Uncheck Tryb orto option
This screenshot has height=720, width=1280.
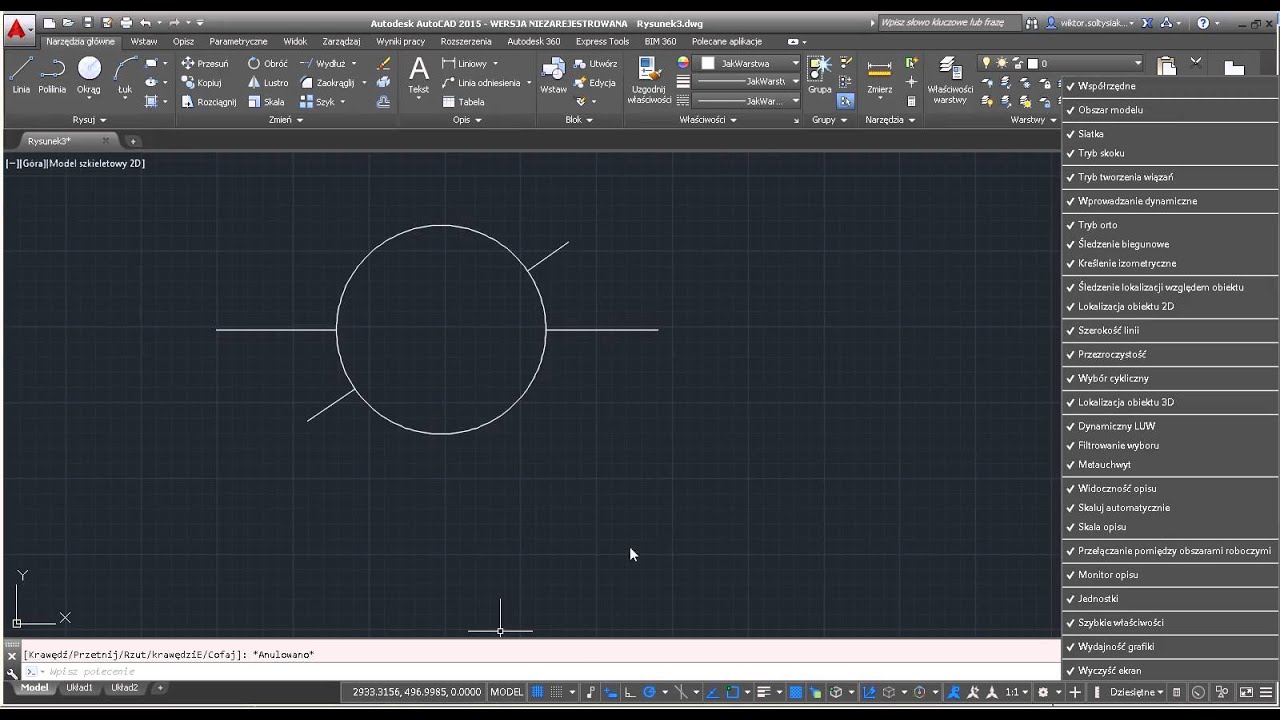[1170, 225]
